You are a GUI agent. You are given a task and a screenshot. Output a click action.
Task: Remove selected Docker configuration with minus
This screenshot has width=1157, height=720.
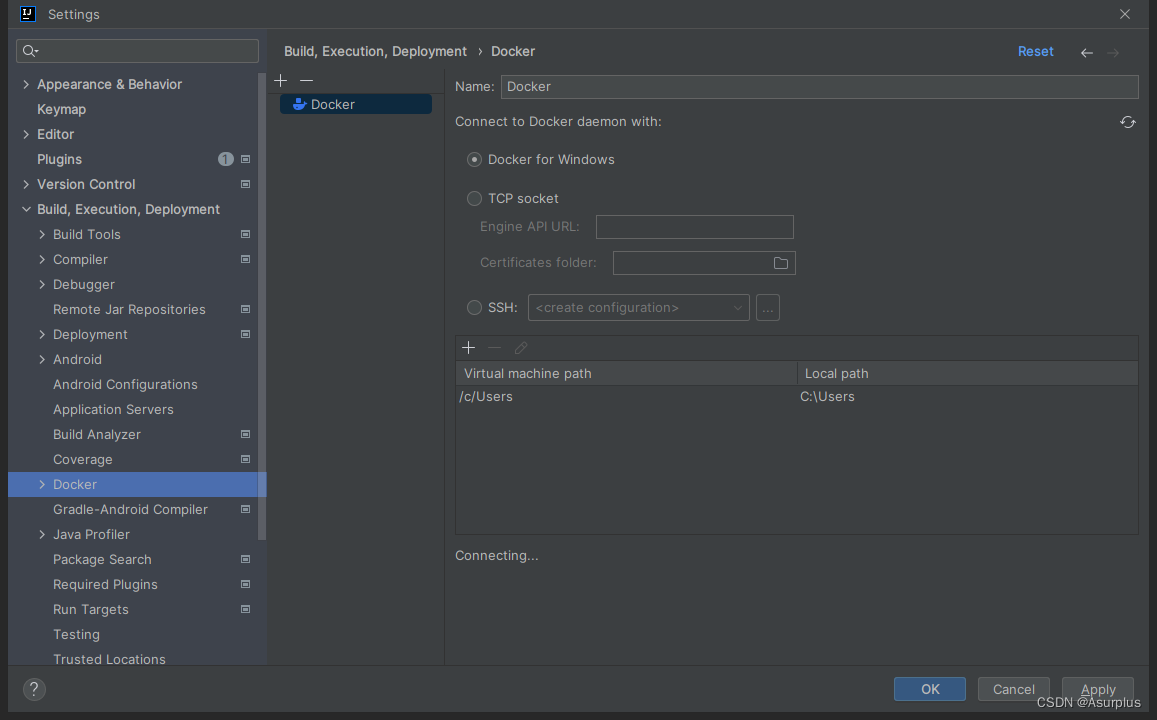coord(306,80)
